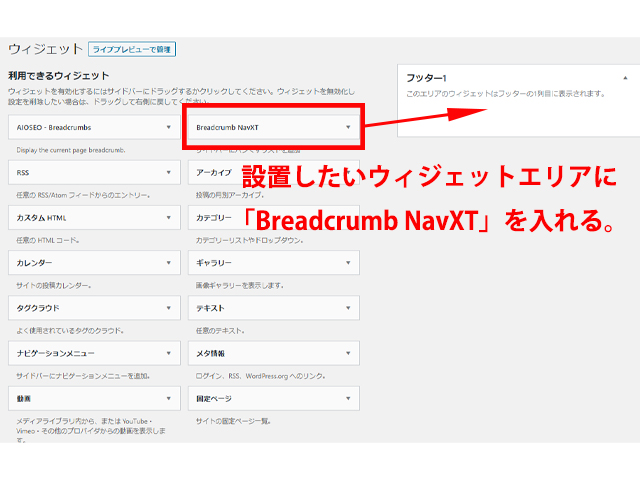This screenshot has width=640, height=480.
Task: Click the フッター1 area description text
Action: coord(505,94)
